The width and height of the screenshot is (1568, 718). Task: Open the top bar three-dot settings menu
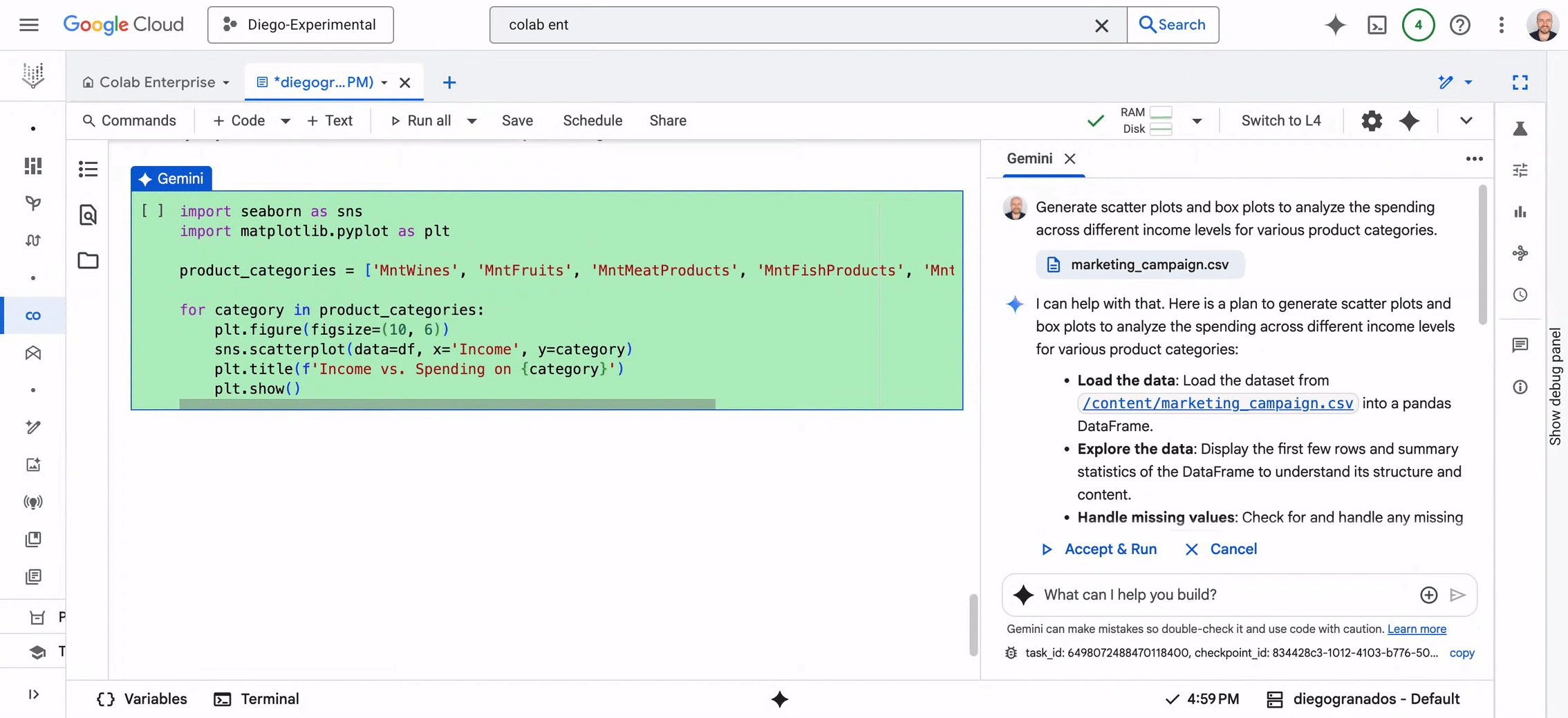(1501, 25)
